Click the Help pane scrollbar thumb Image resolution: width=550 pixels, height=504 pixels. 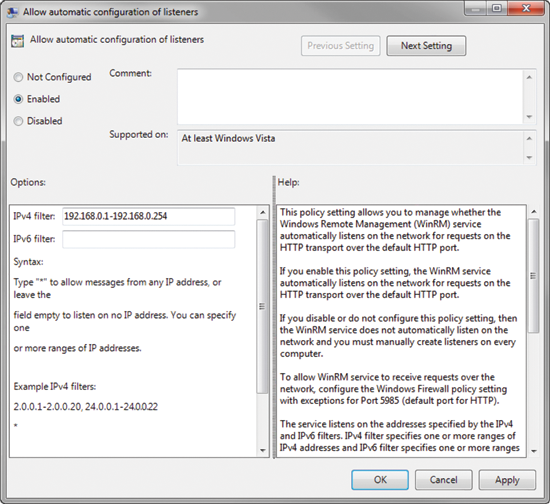click(534, 276)
